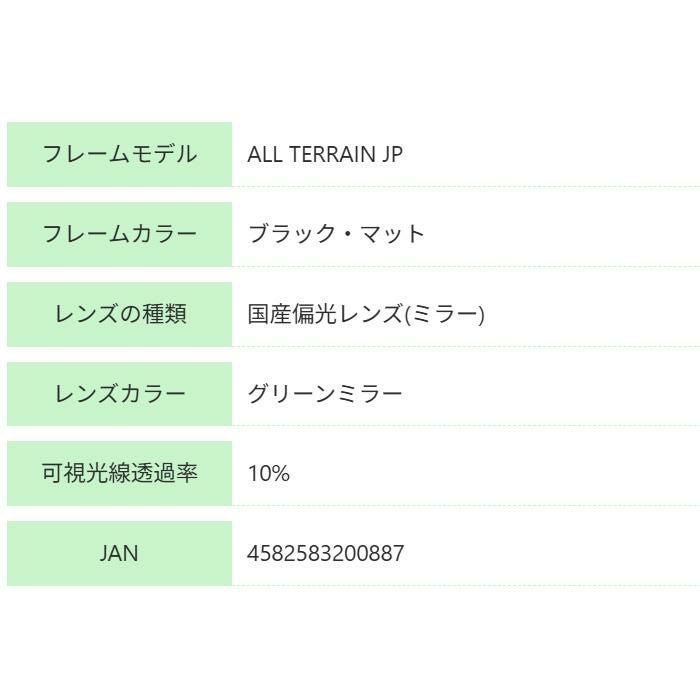Click the レンズカラー label cell
700x700 pixels.
pos(119,393)
